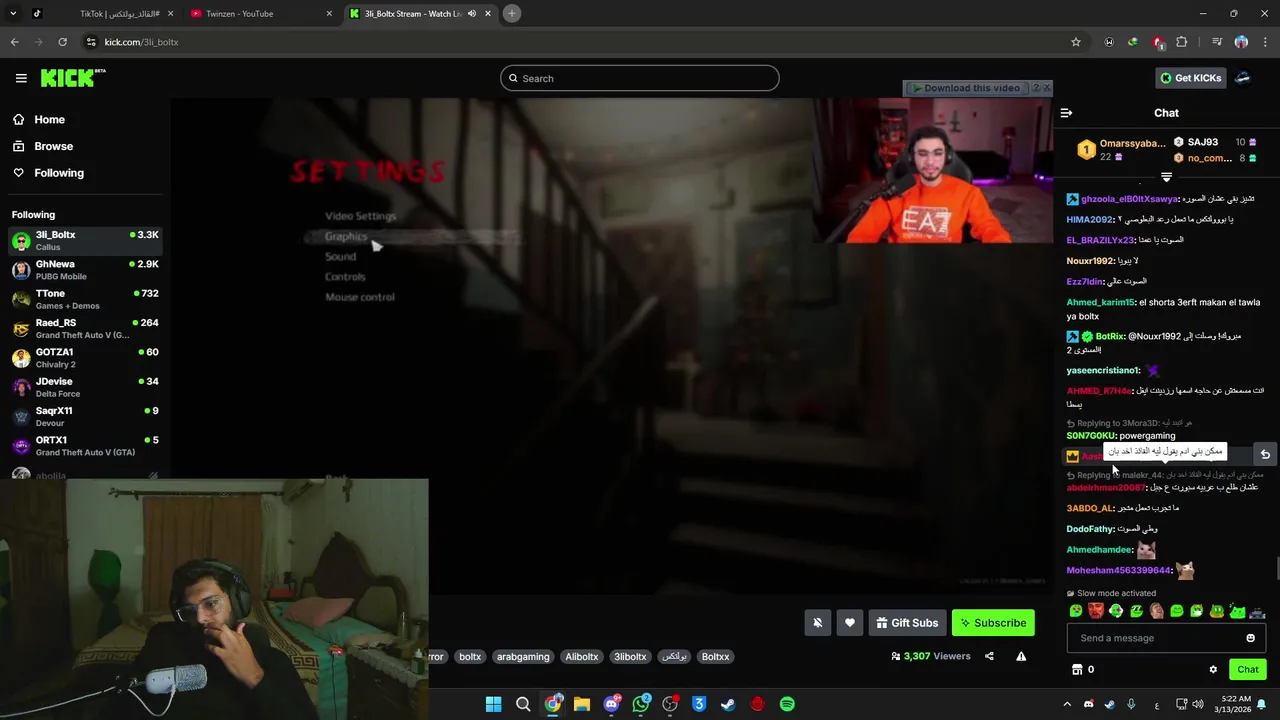Click the Aliboltx tag
Image resolution: width=1280 pixels, height=720 pixels.
(x=582, y=657)
